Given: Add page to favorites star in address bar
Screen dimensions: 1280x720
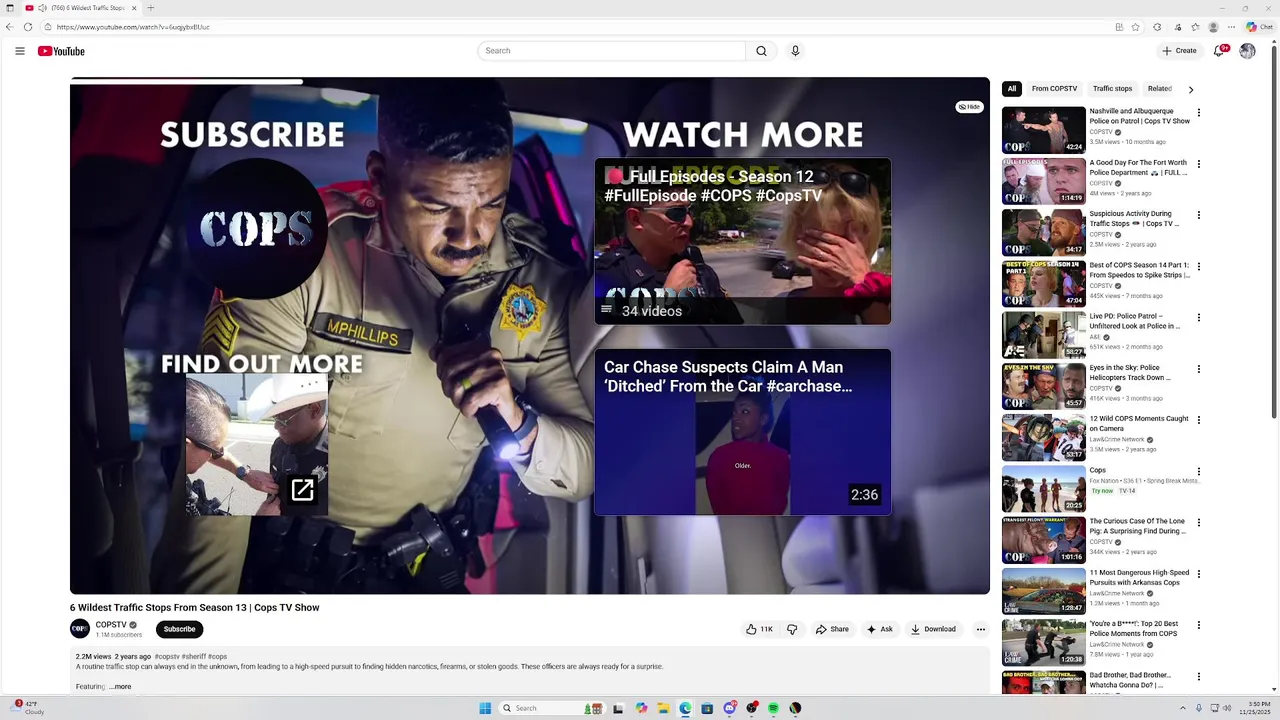Looking at the screenshot, I should point(1135,27).
